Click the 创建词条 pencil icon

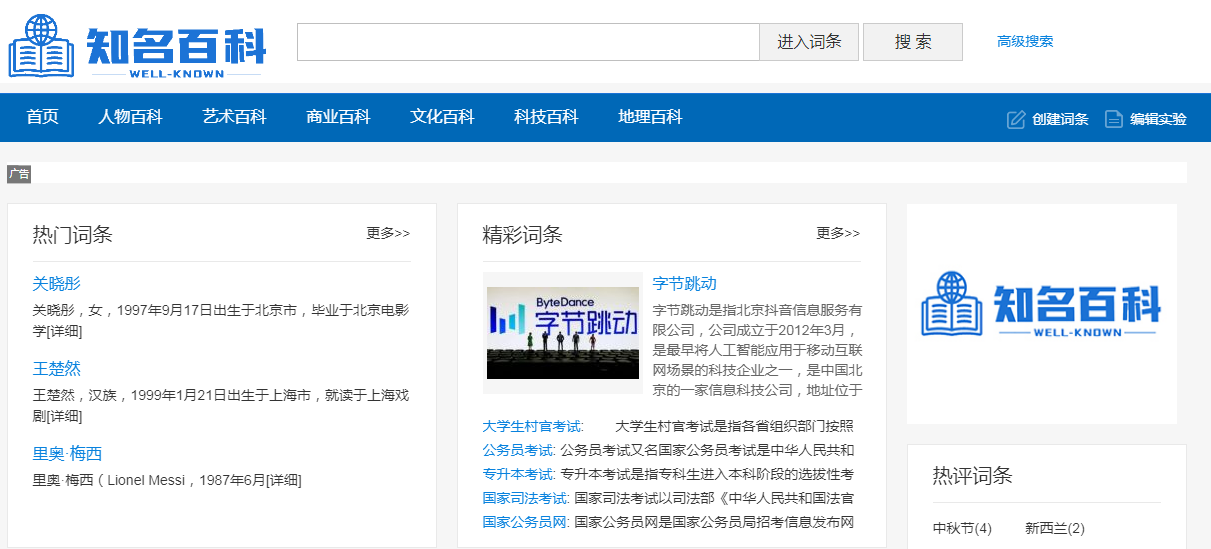1016,119
